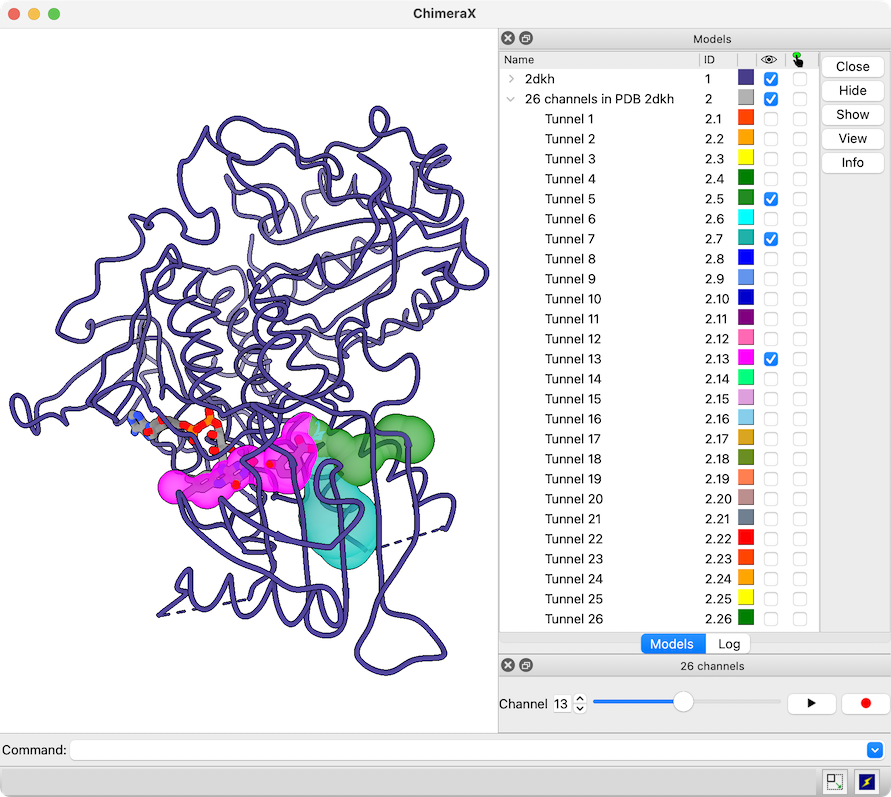This screenshot has height=797, width=891.
Task: Enable the select checkbox for Tunnel 13
Action: point(800,359)
